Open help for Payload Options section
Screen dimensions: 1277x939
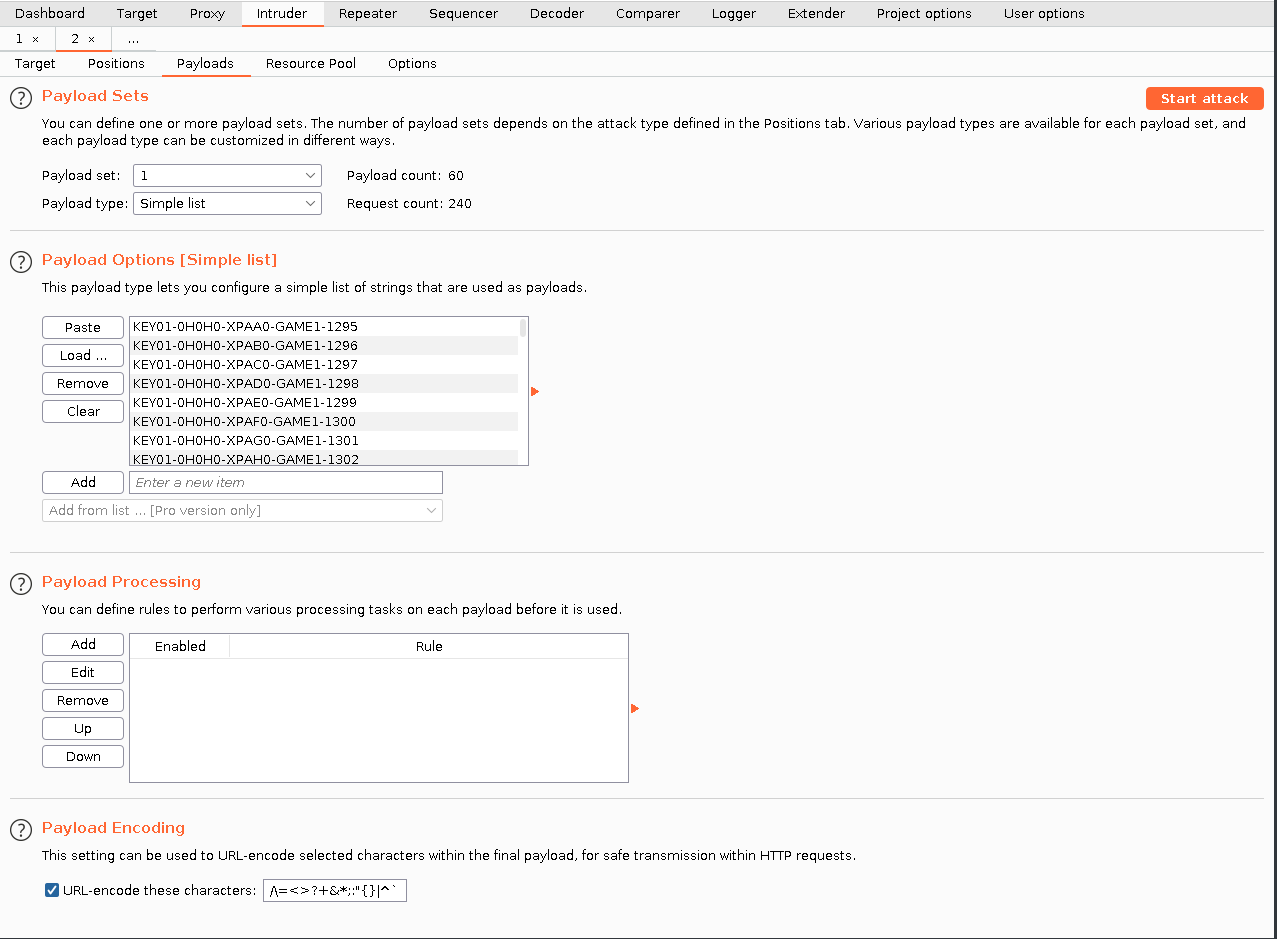(20, 262)
